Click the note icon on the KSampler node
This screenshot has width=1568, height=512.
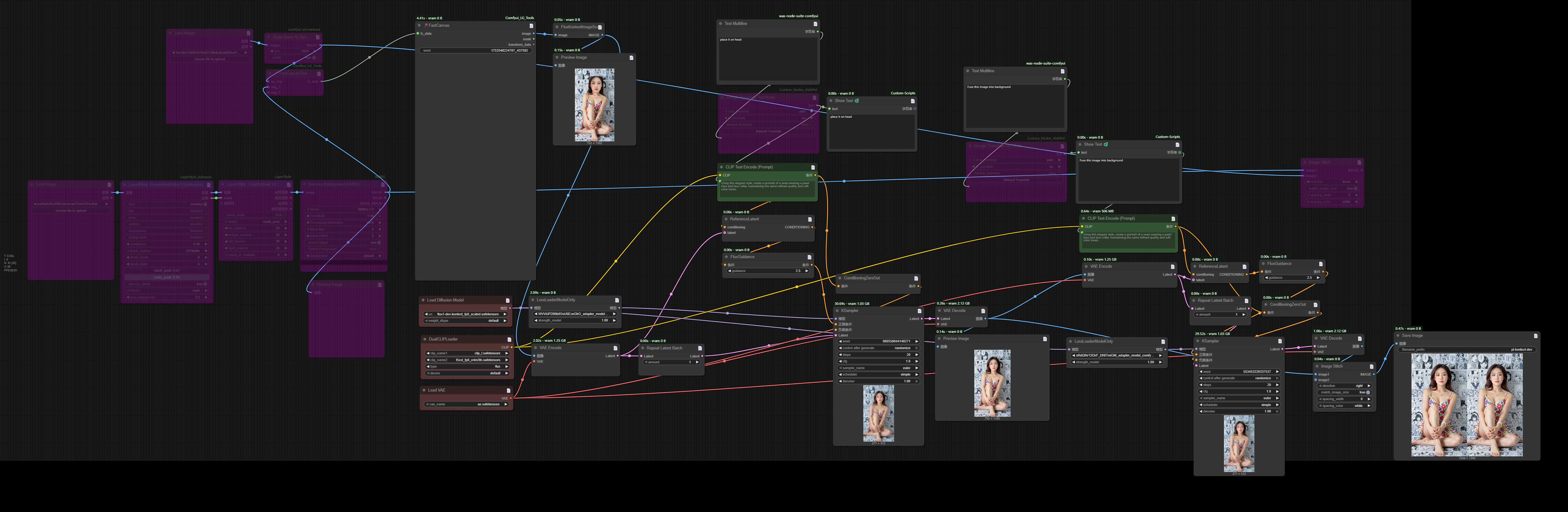tap(919, 311)
